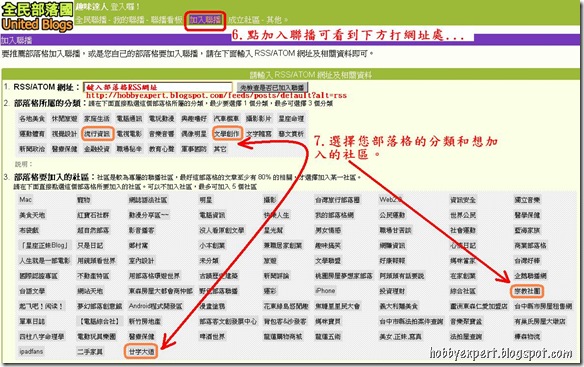584x367 pixels.
Task: Select the iPhone community tag
Action: 325,291
